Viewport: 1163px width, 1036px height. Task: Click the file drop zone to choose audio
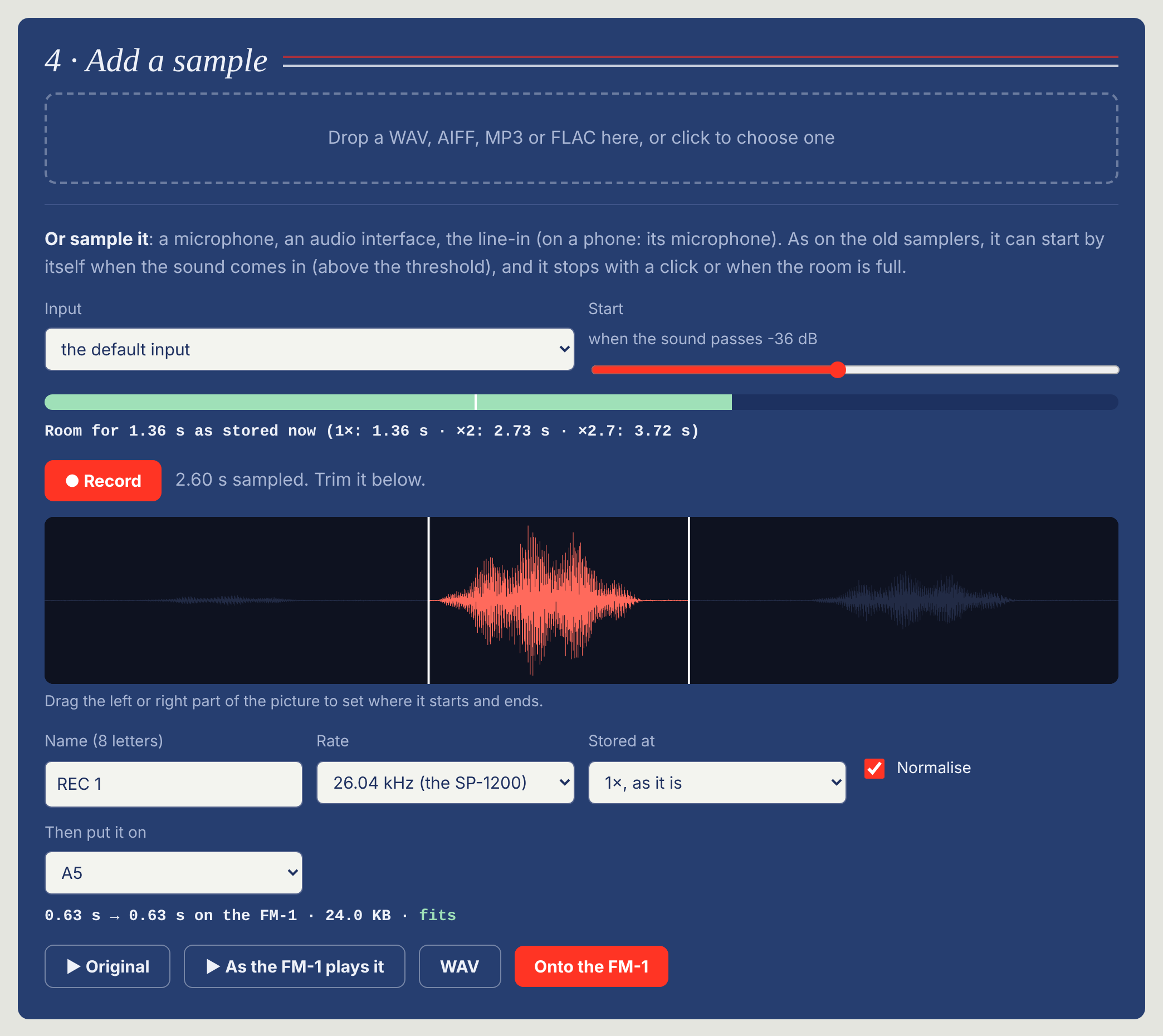point(581,138)
